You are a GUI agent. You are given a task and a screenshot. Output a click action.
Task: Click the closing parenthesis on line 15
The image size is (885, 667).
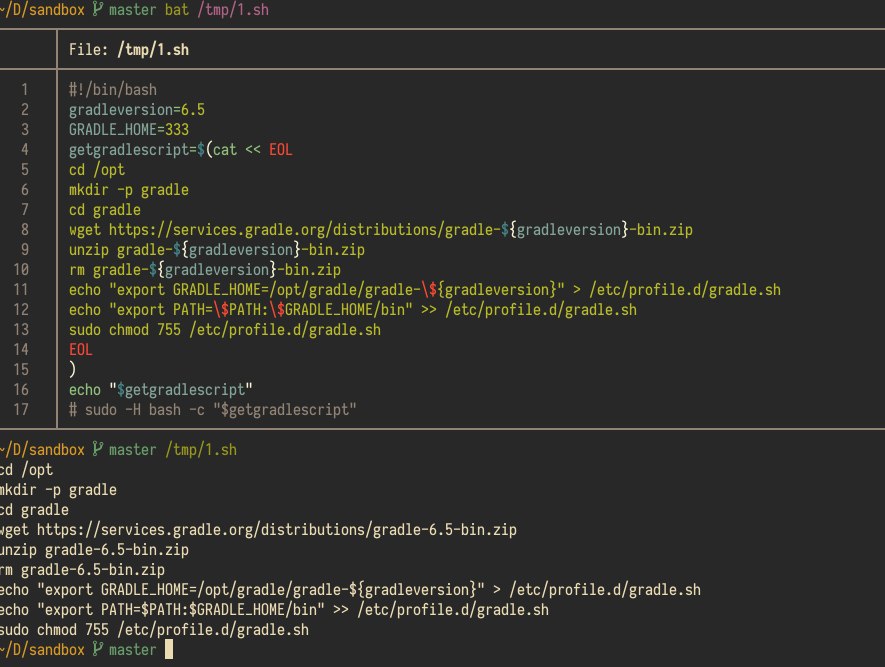tap(72, 369)
